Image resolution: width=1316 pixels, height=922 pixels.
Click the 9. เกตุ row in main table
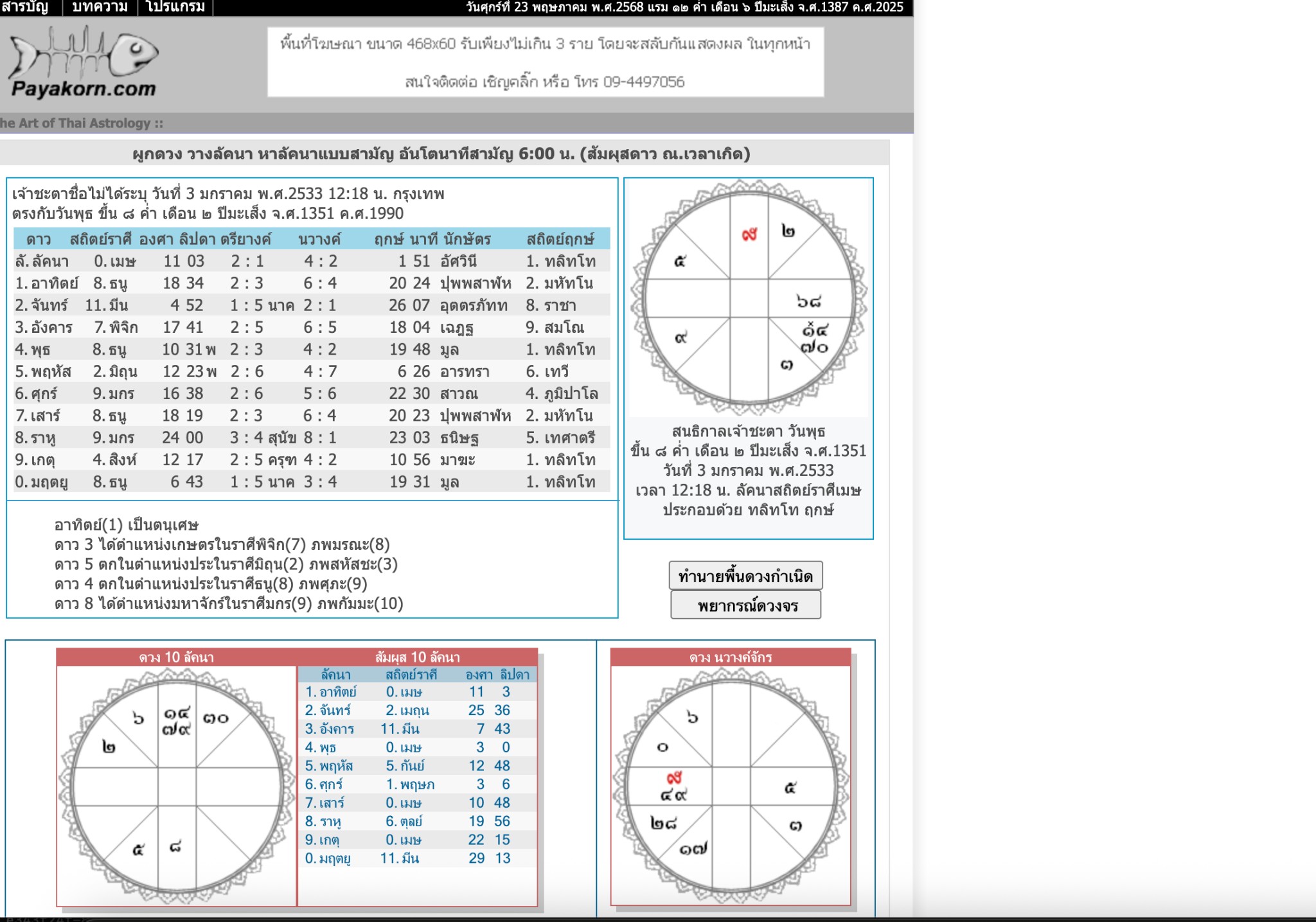click(312, 459)
